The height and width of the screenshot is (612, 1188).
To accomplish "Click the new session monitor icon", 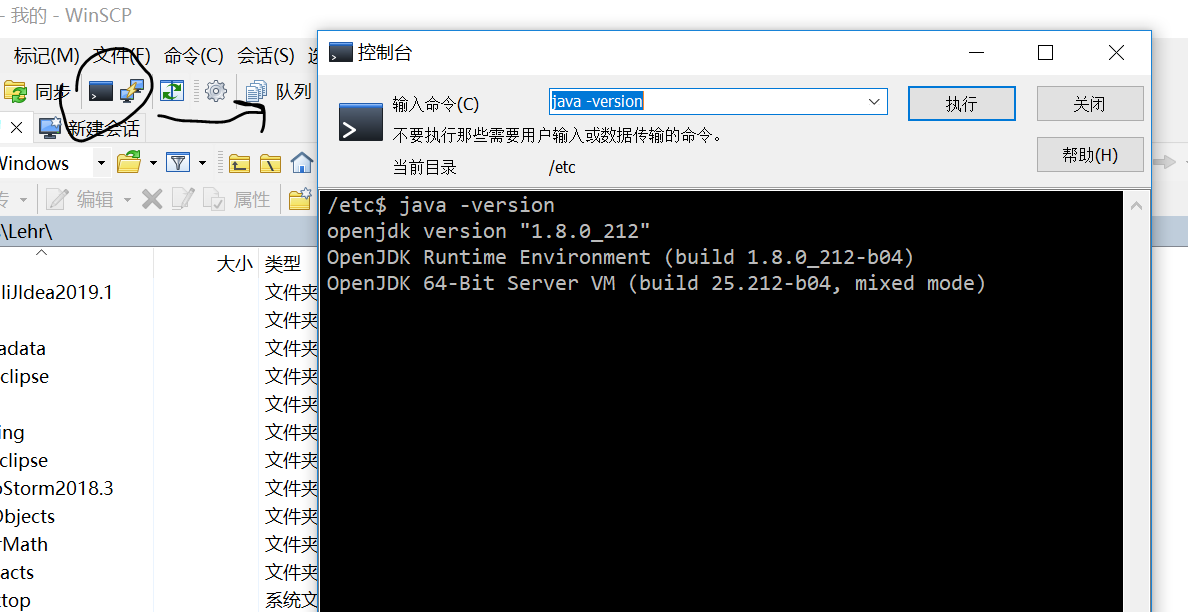I will 50,128.
